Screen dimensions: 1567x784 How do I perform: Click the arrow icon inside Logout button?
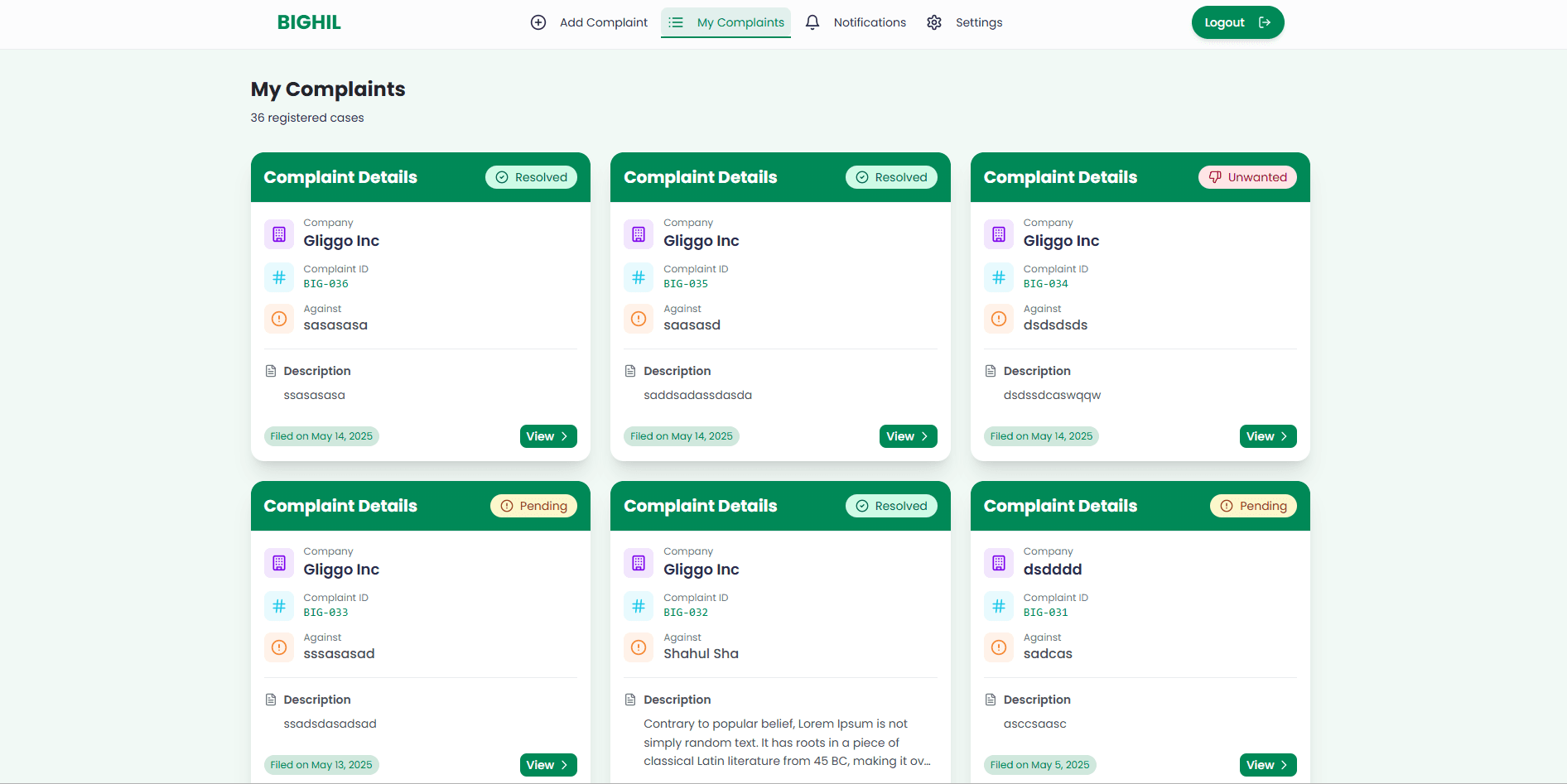[1264, 22]
